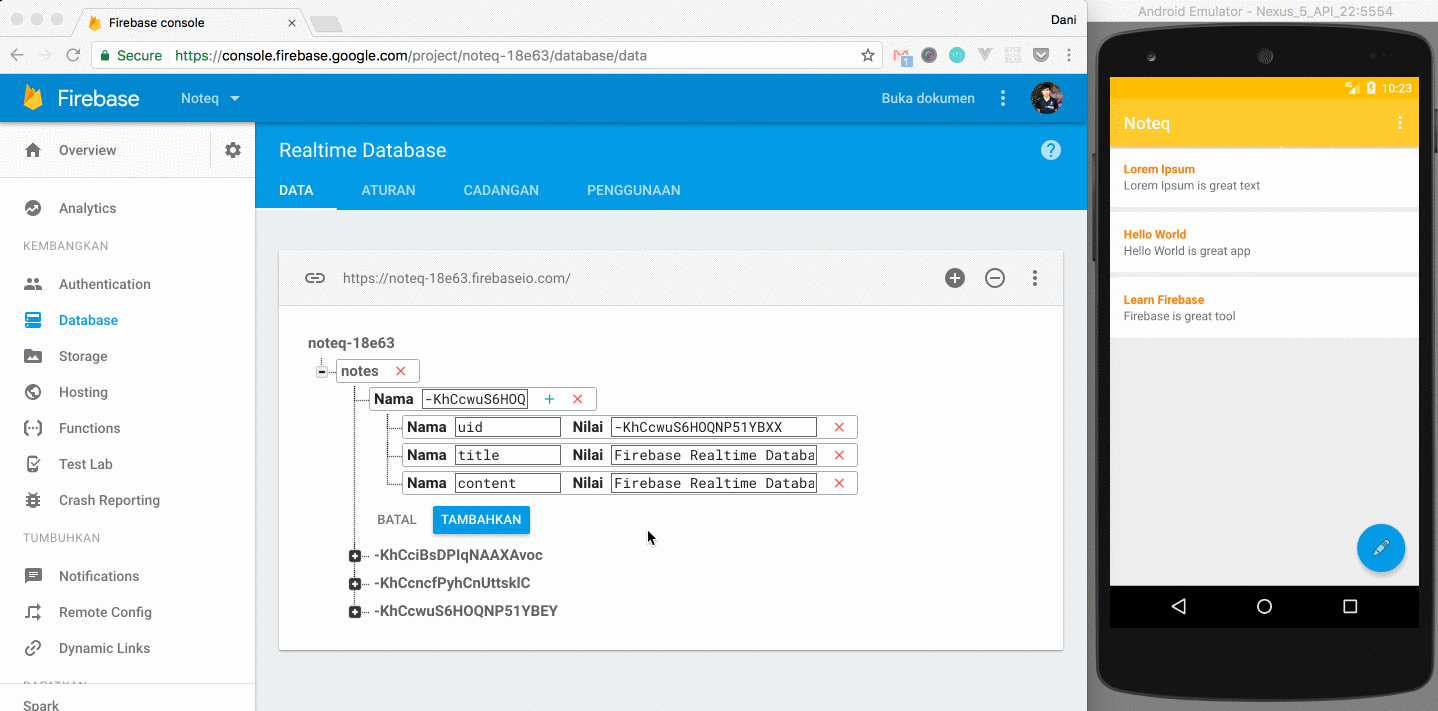Click the noteq-18e63 root node
This screenshot has width=1438, height=711.
point(351,343)
